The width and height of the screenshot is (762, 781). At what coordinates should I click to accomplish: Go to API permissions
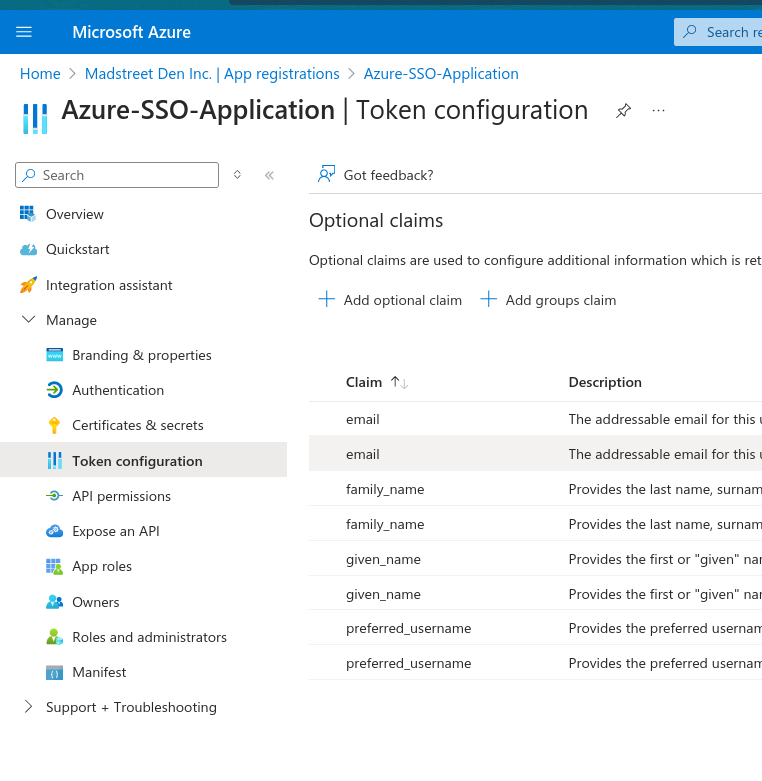coord(121,496)
